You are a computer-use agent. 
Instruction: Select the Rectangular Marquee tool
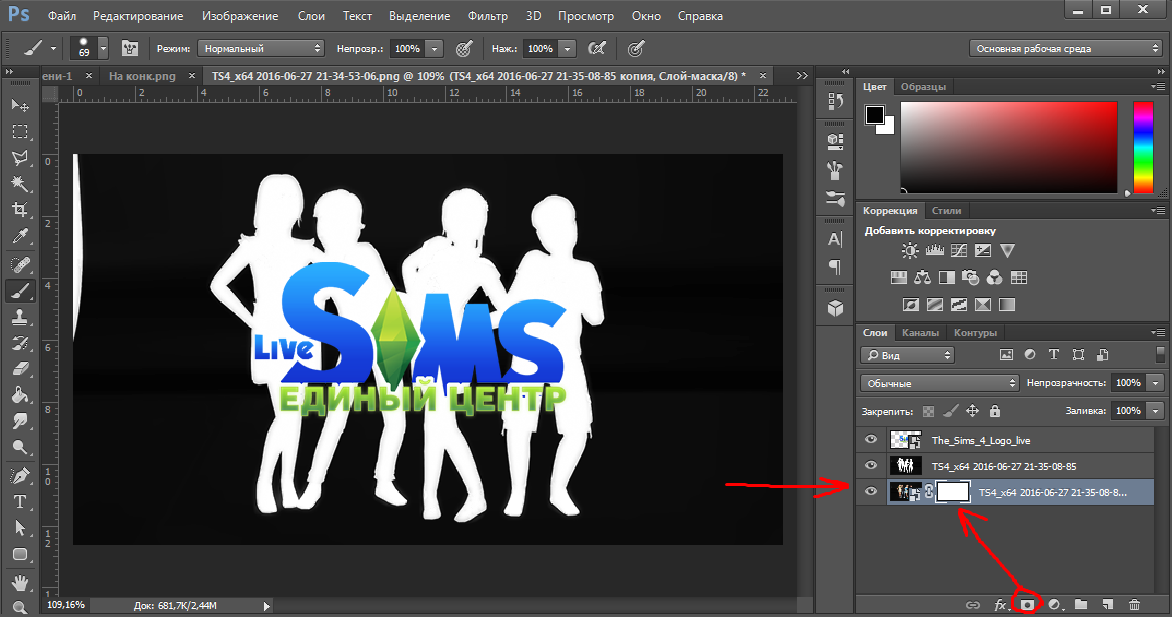point(20,132)
